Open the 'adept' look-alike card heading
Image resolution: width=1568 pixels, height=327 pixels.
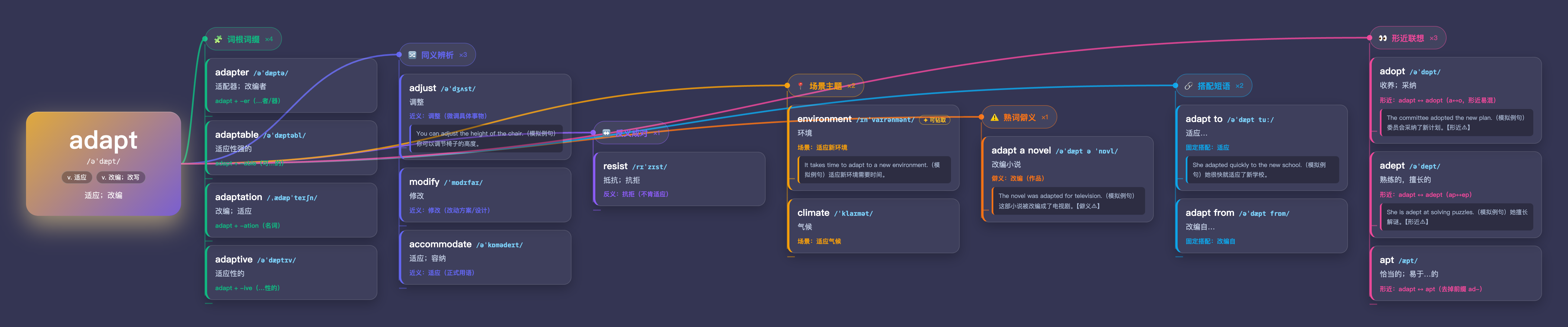(1392, 166)
